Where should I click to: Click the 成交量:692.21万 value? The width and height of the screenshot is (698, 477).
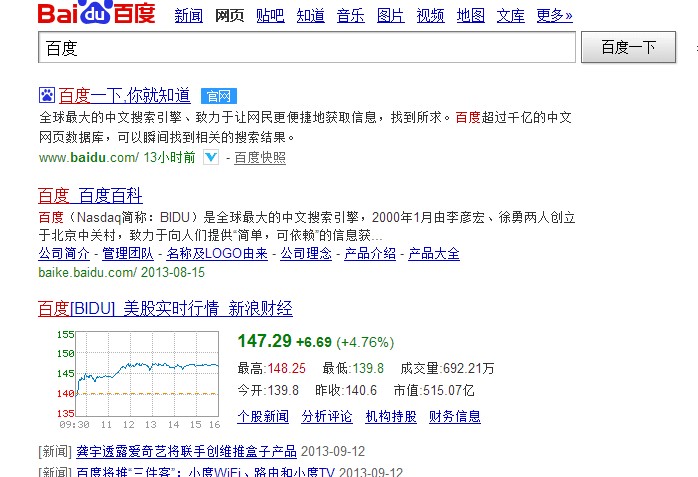point(447,368)
